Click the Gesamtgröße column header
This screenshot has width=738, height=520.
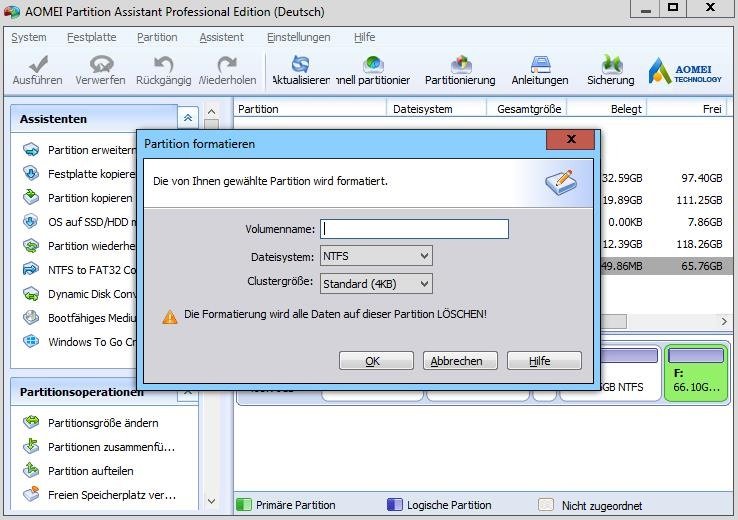pos(526,109)
